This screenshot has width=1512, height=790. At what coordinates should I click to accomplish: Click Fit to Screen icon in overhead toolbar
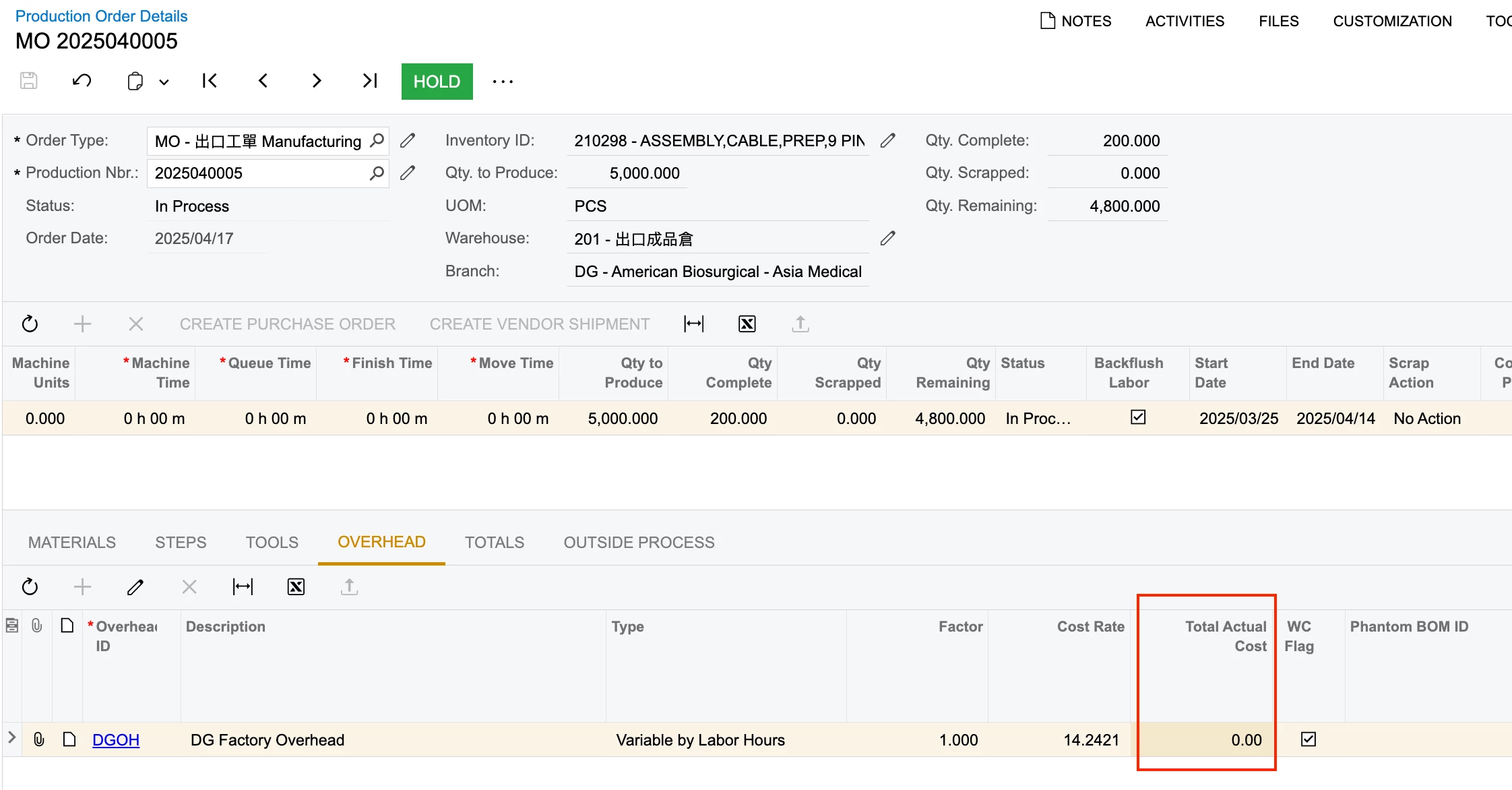pyautogui.click(x=243, y=587)
